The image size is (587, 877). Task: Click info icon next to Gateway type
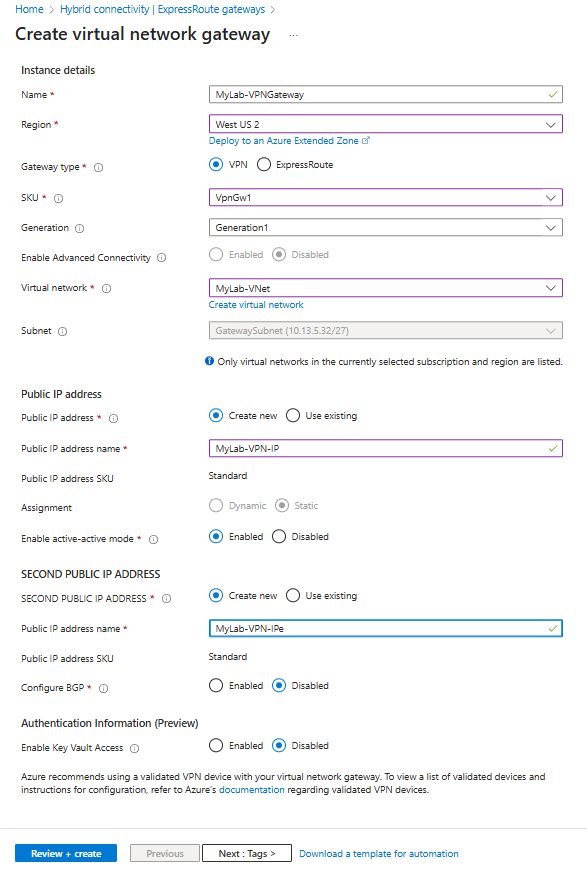click(98, 167)
